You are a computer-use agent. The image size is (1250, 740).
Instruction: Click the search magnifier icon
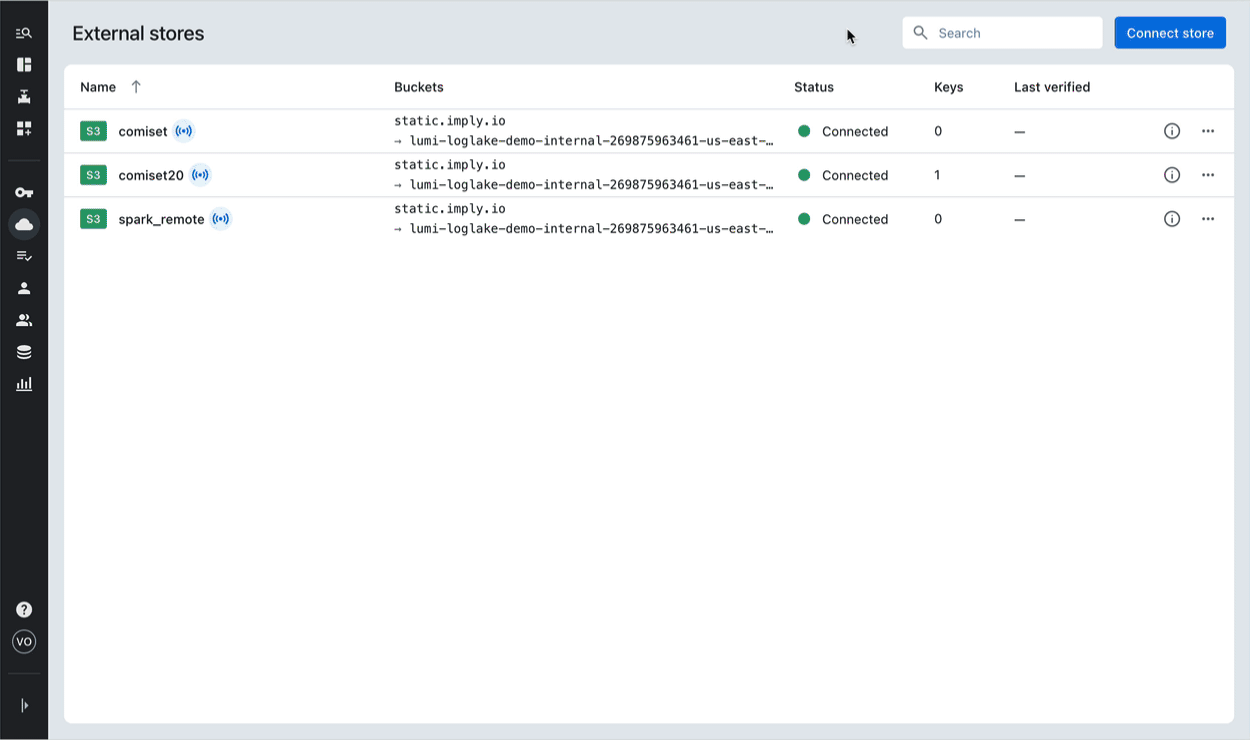[x=920, y=33]
